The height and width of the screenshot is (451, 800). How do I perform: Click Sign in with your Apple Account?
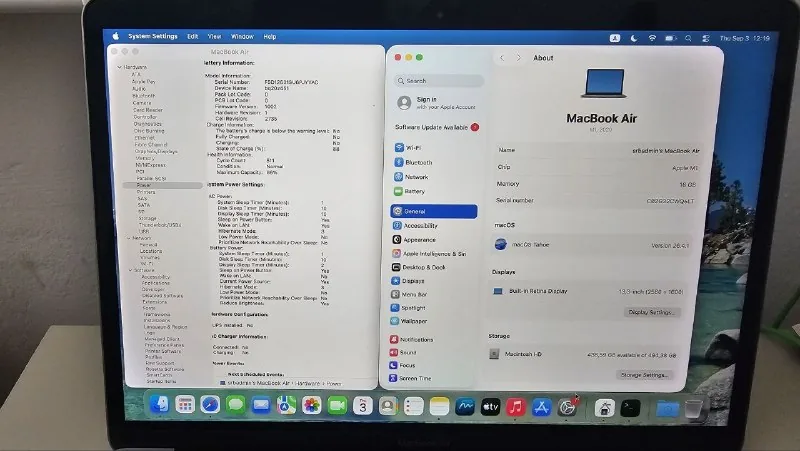point(436,103)
